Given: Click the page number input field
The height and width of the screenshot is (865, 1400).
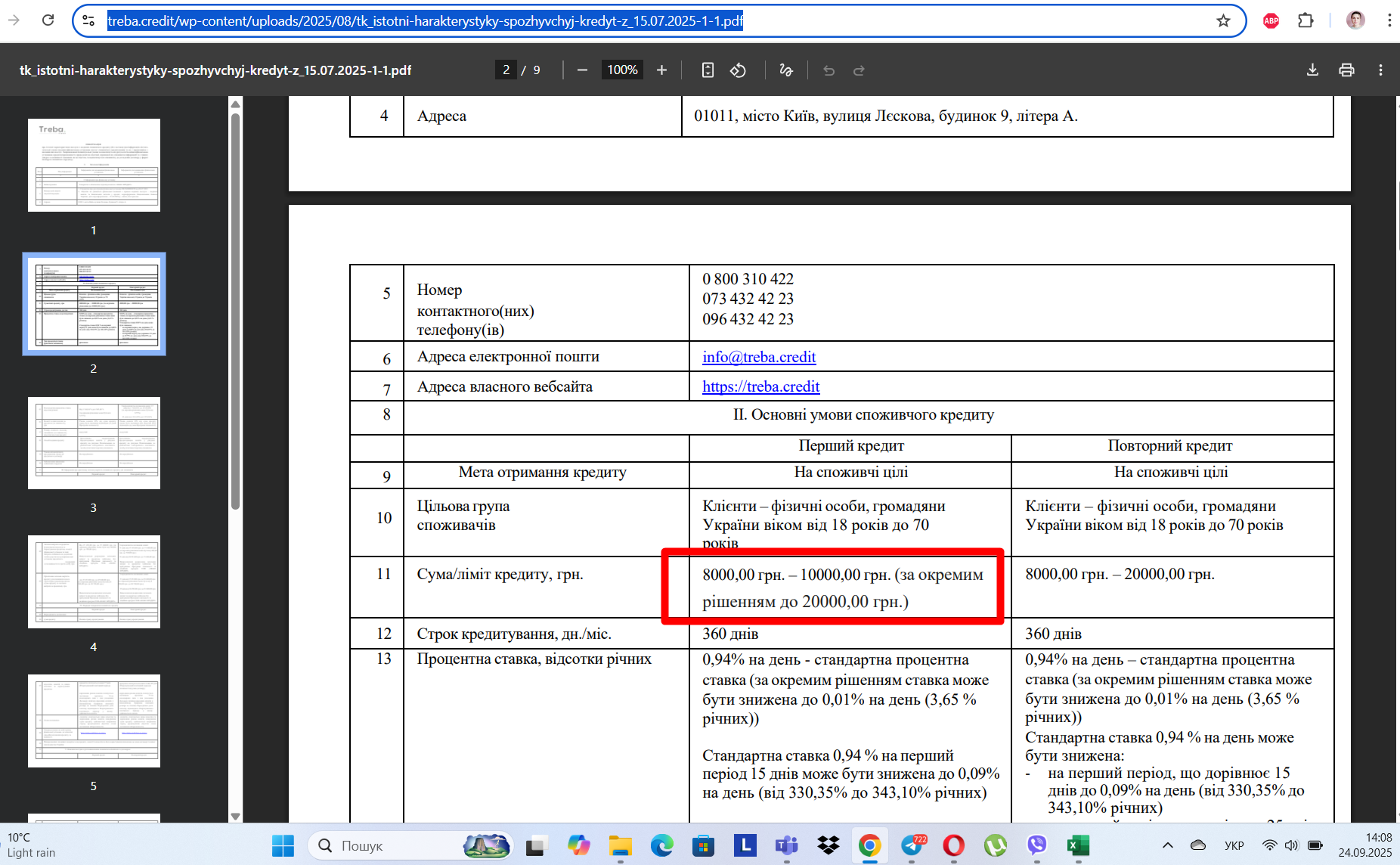Looking at the screenshot, I should pos(506,70).
